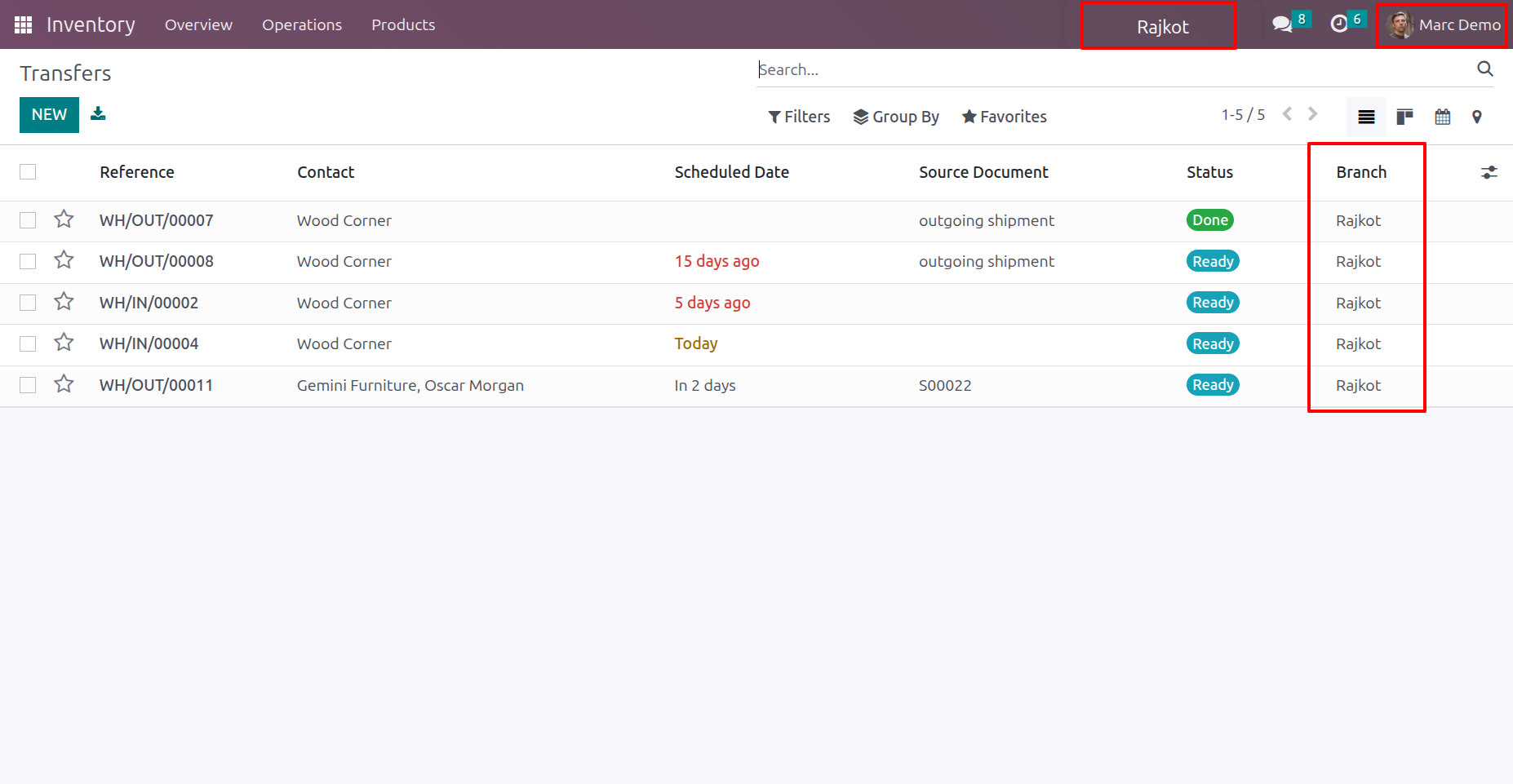Expand the Group By dropdown
The image size is (1513, 784).
(x=896, y=117)
